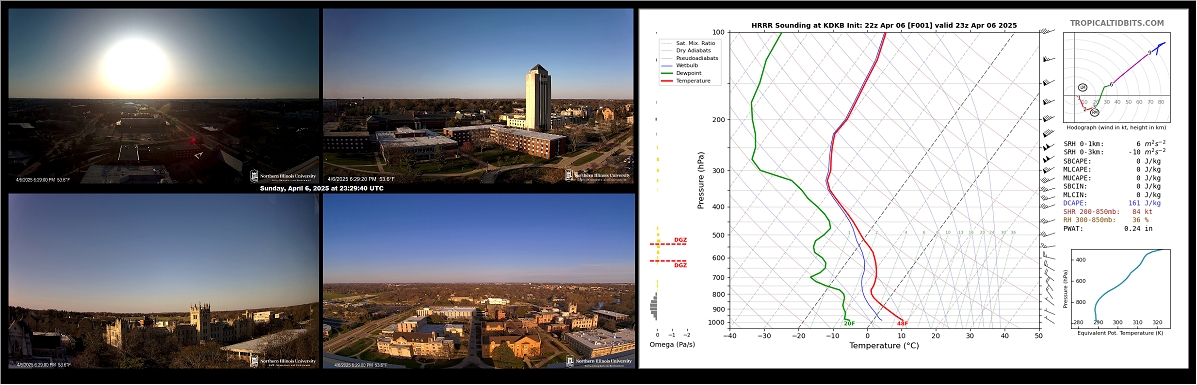The width and height of the screenshot is (1197, 385).
Task: Click the red 48F surface temperature label
Action: pyautogui.click(x=902, y=323)
